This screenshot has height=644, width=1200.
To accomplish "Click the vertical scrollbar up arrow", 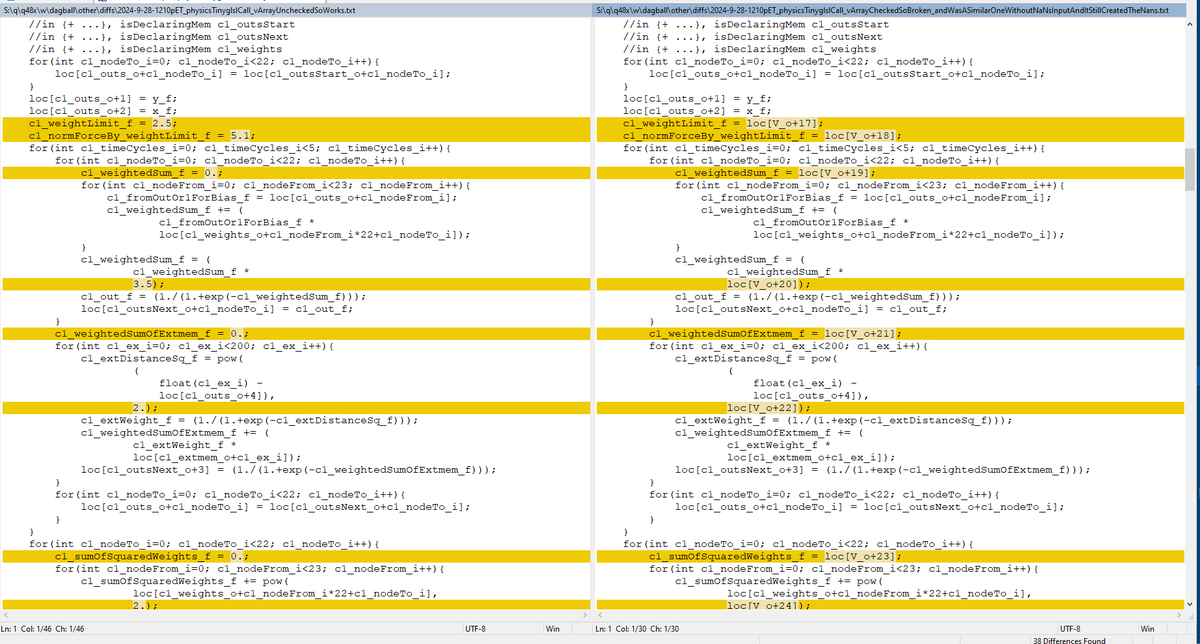I will pos(1192,24).
